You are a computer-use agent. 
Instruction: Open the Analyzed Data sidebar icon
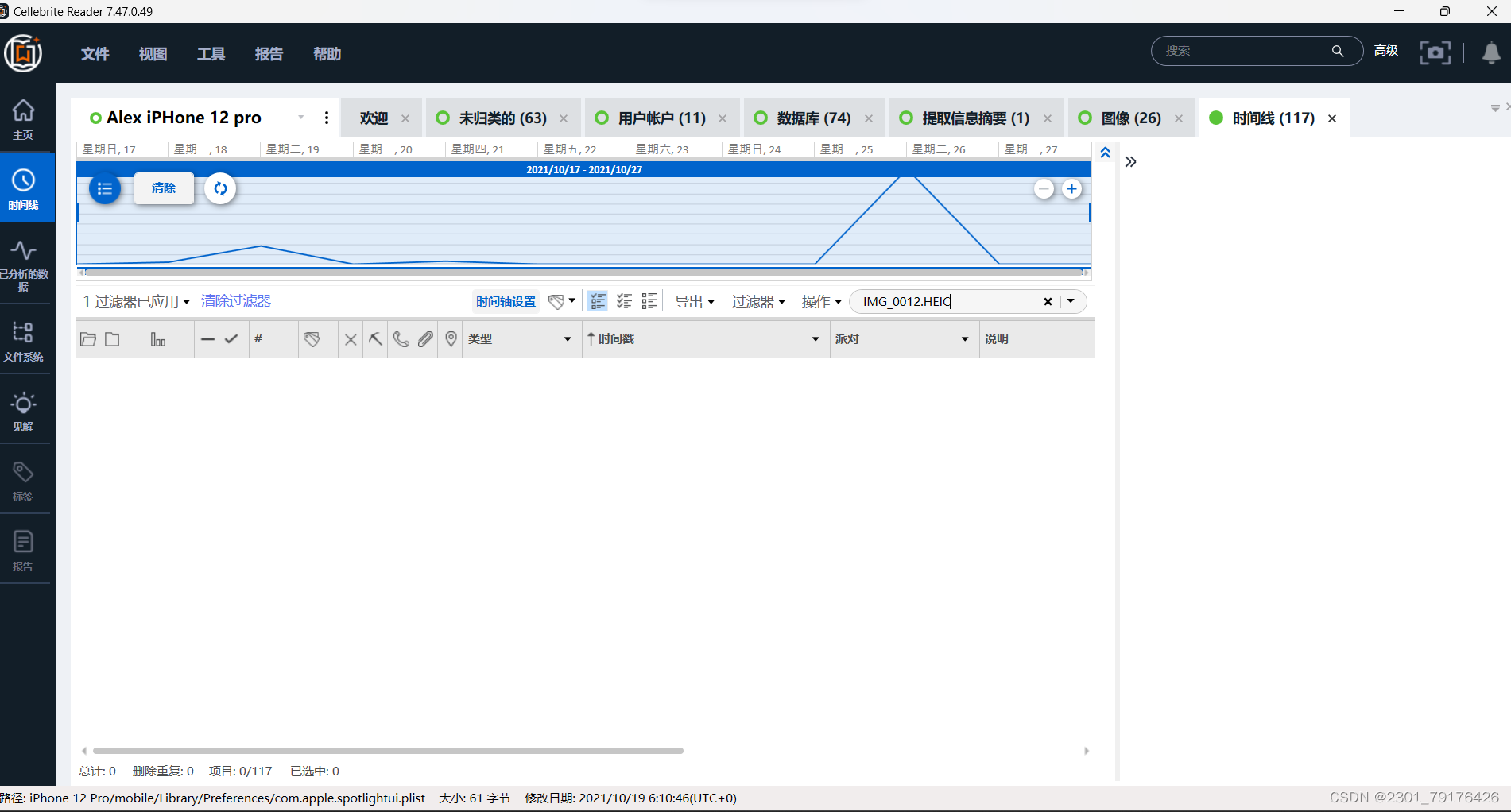point(23,267)
